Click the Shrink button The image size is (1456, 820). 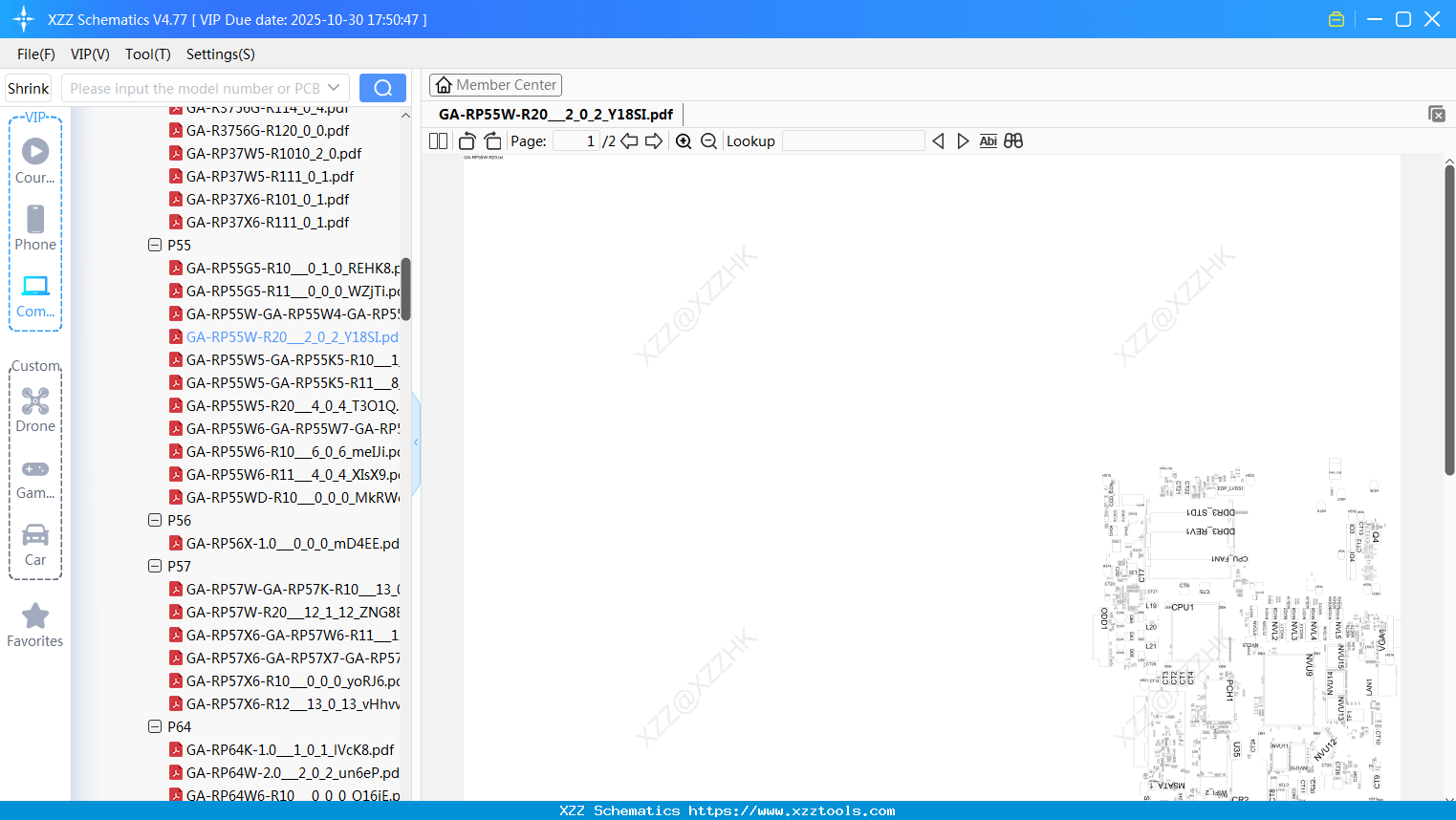click(29, 88)
